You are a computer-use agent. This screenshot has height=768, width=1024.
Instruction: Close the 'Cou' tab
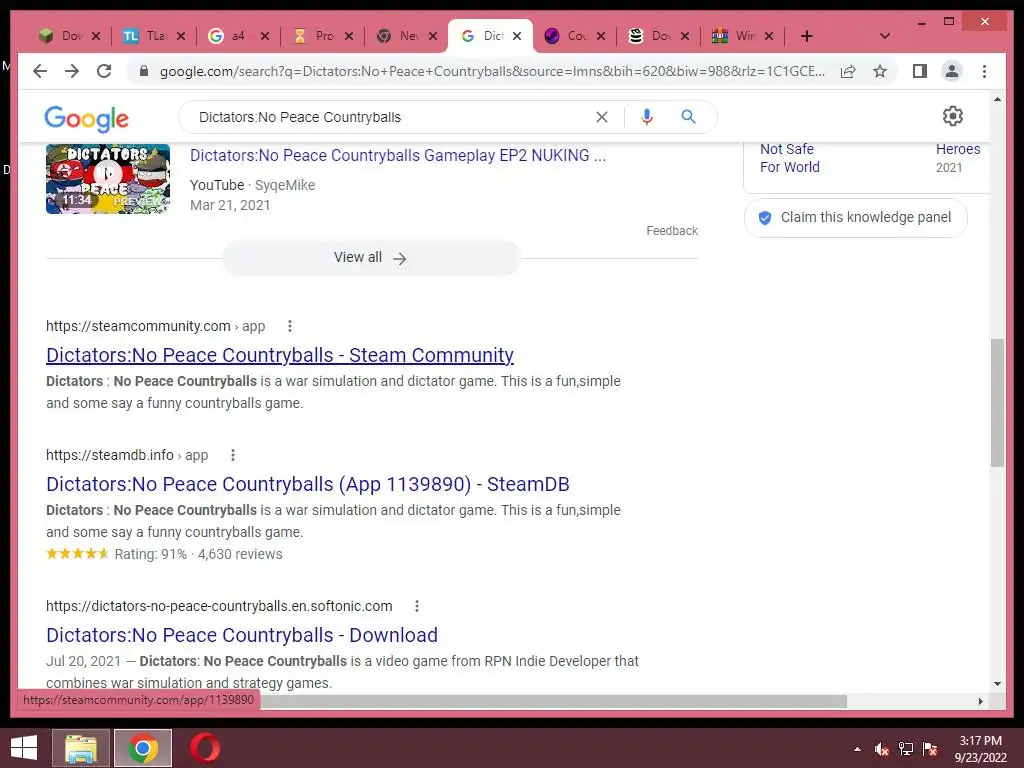click(x=601, y=36)
